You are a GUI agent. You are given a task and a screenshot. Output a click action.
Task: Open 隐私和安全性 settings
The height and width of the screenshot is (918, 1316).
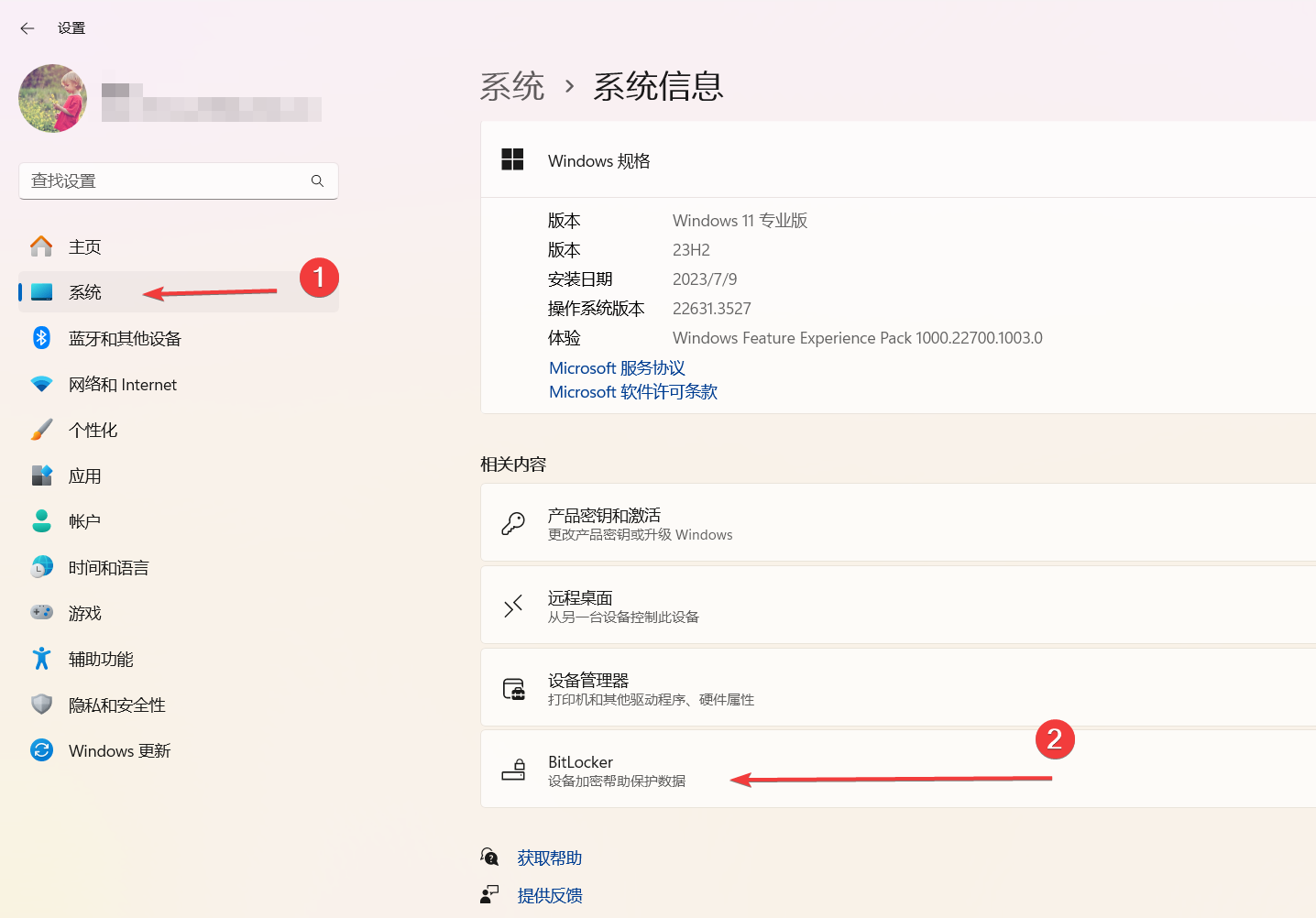point(179,705)
